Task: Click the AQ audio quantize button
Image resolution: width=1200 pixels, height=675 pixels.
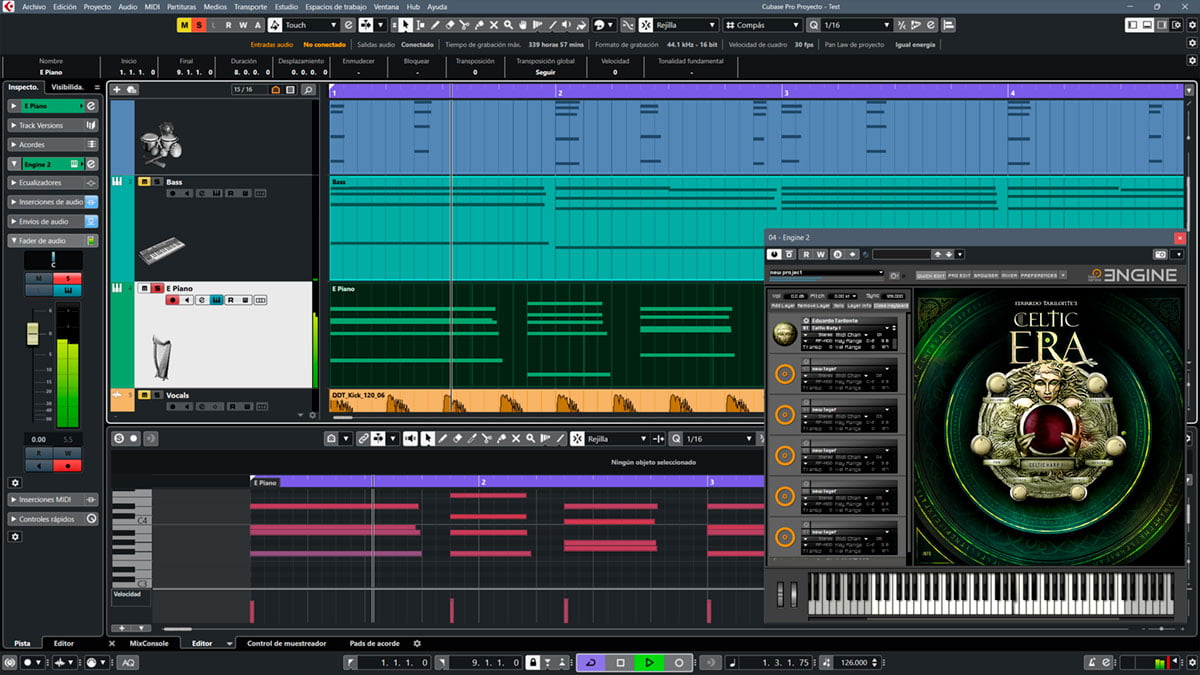Action: click(x=129, y=662)
